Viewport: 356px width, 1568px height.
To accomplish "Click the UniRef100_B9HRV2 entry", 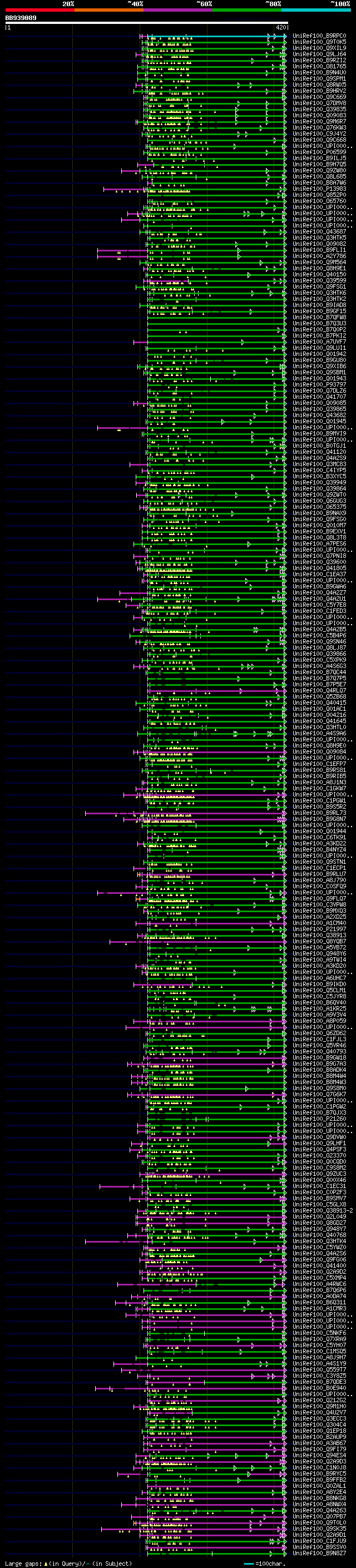I will click(x=319, y=91).
